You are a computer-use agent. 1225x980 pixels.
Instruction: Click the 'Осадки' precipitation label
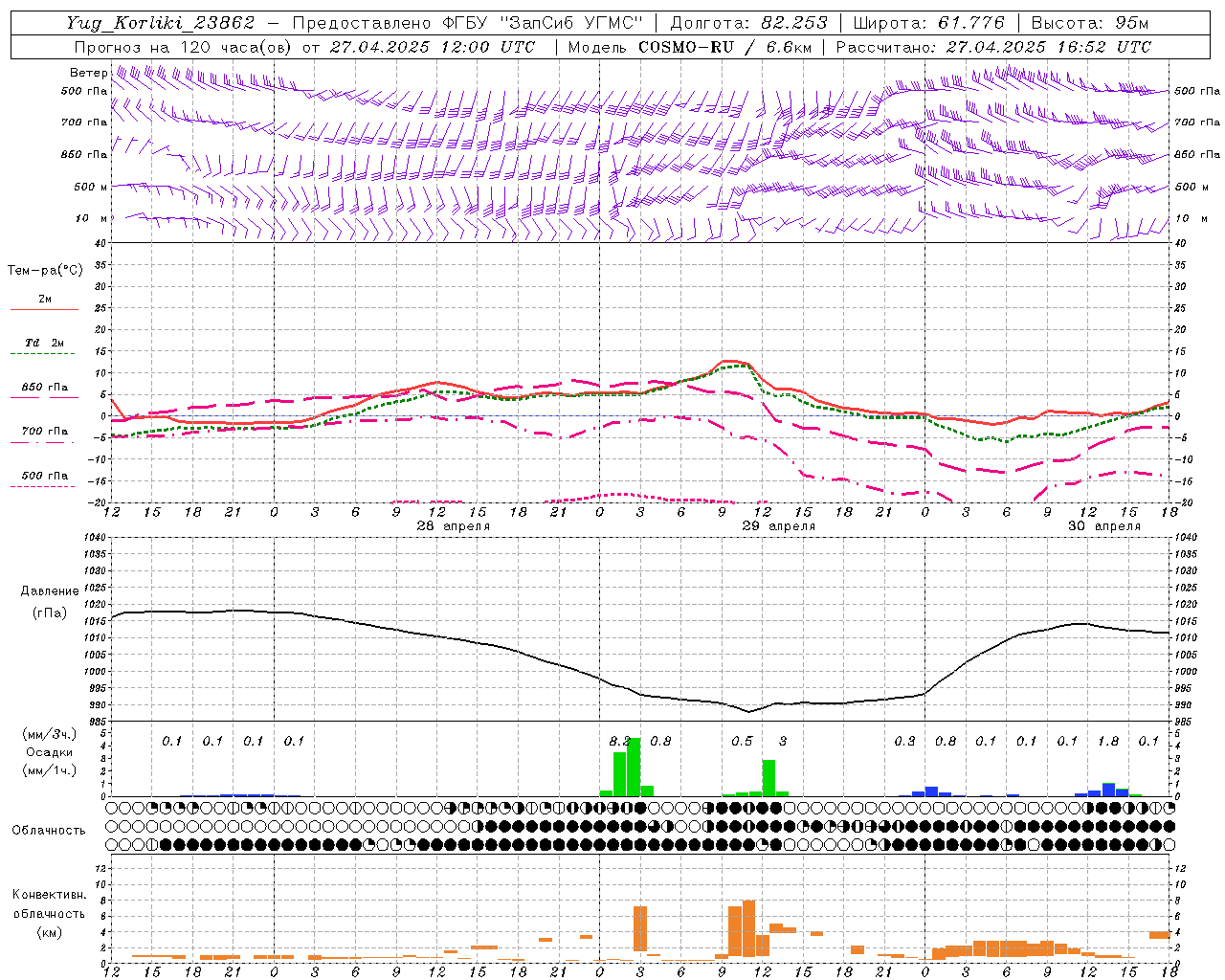click(50, 752)
